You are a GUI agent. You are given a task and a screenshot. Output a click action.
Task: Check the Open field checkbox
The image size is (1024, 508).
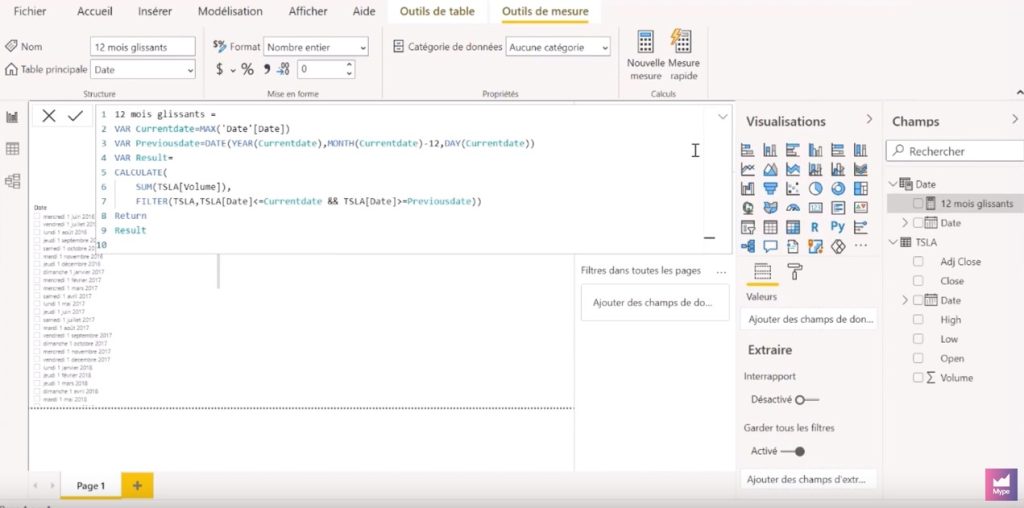pos(918,358)
